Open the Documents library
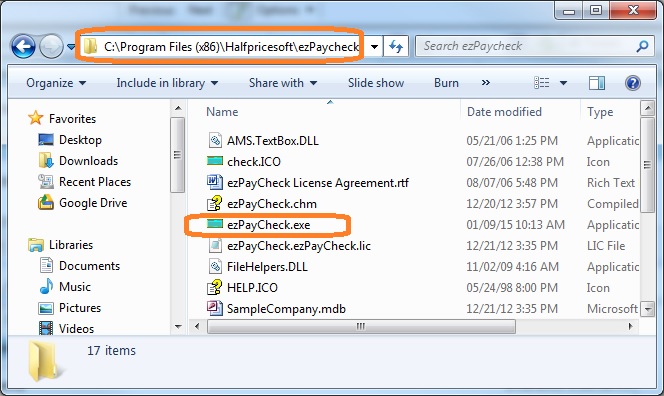Screen dimensions: 664x396 89,266
